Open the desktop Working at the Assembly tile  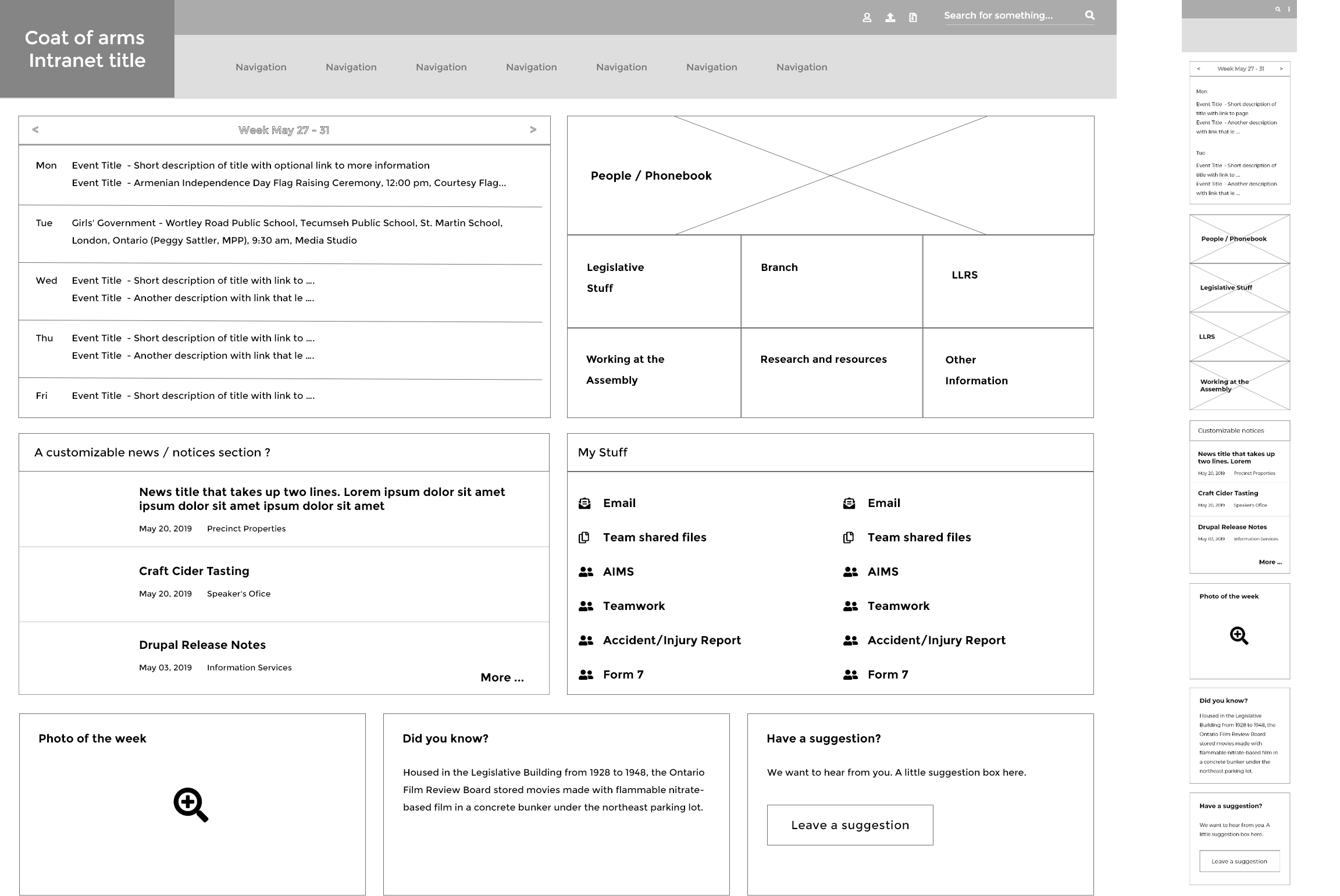pos(654,373)
